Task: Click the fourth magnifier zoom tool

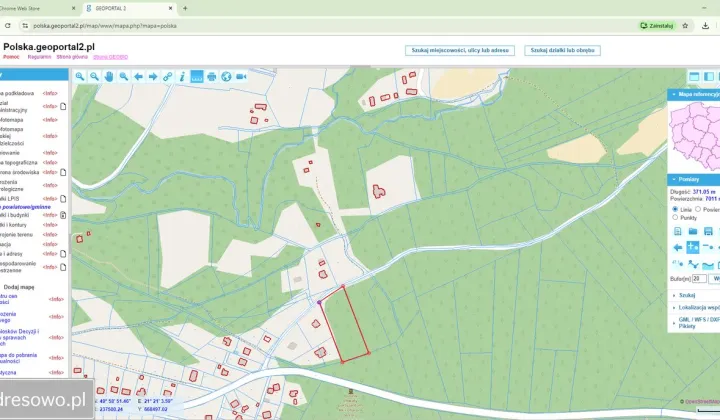Action: tap(124, 77)
